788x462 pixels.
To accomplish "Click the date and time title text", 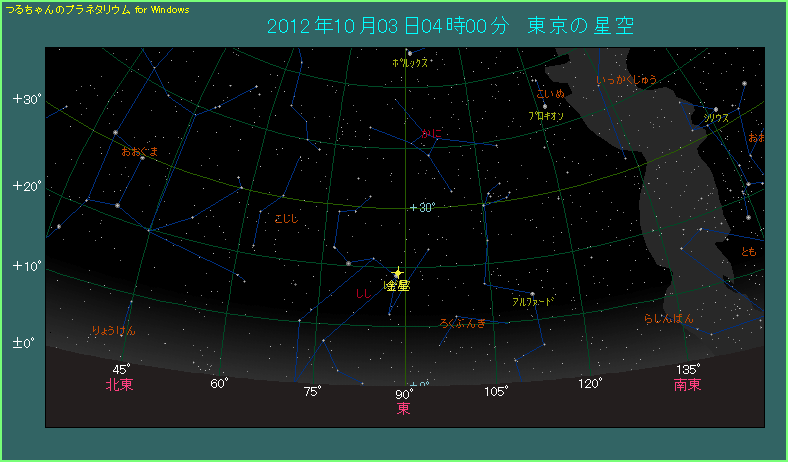I will click(x=450, y=25).
